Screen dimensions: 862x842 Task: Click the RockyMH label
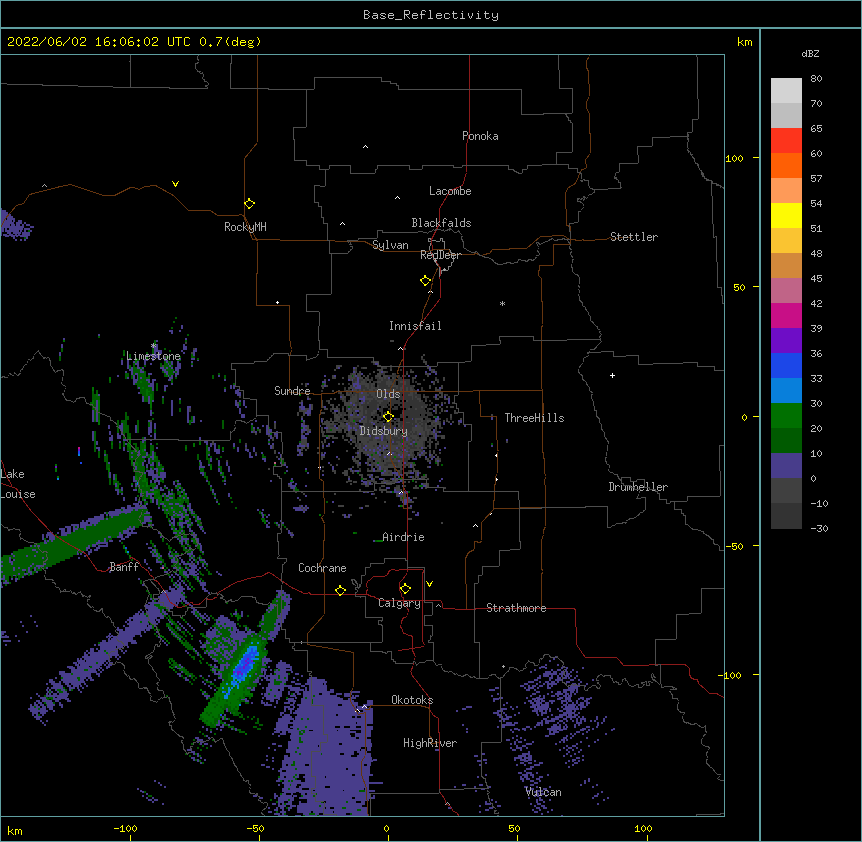[x=245, y=227]
